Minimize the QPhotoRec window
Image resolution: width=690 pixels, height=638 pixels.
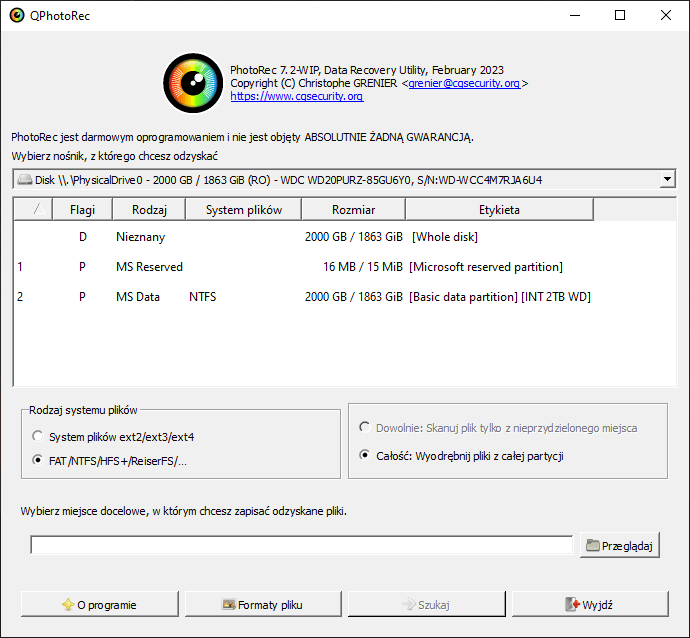[575, 15]
